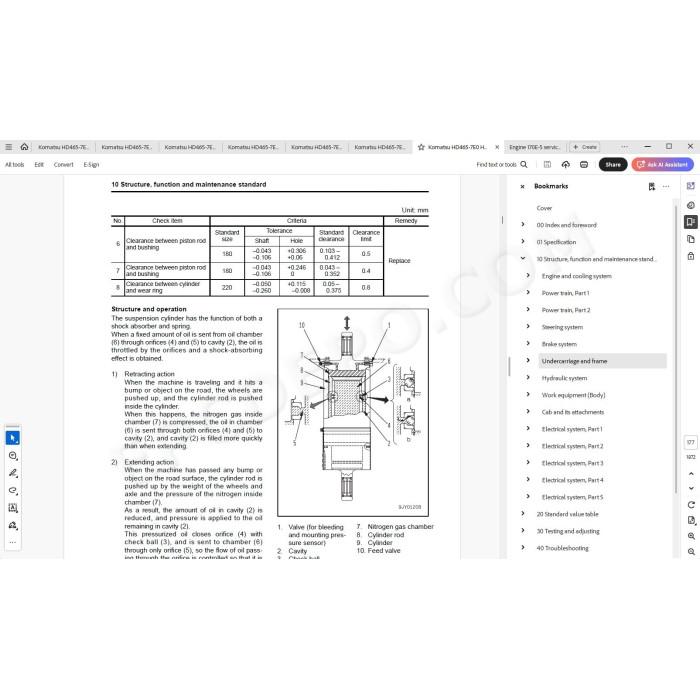Select the add text box tool
This screenshot has width=700, height=700.
pos(12,508)
